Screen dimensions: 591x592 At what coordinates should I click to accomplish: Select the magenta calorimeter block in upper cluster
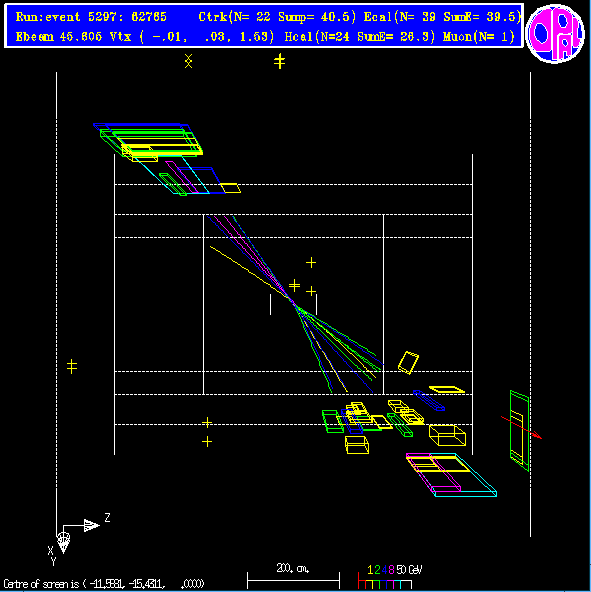coord(182,177)
